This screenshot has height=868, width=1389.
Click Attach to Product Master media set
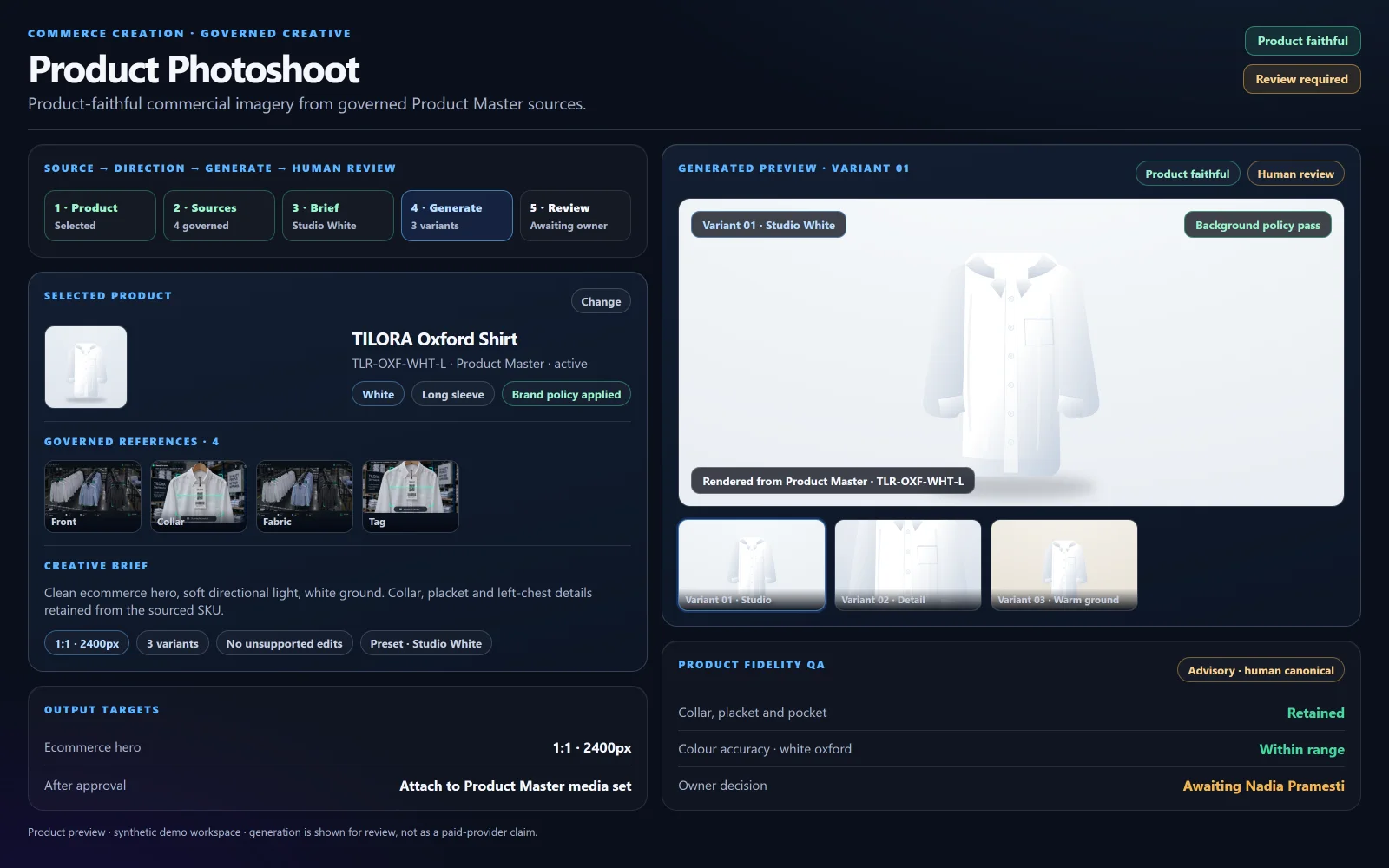pyautogui.click(x=515, y=786)
